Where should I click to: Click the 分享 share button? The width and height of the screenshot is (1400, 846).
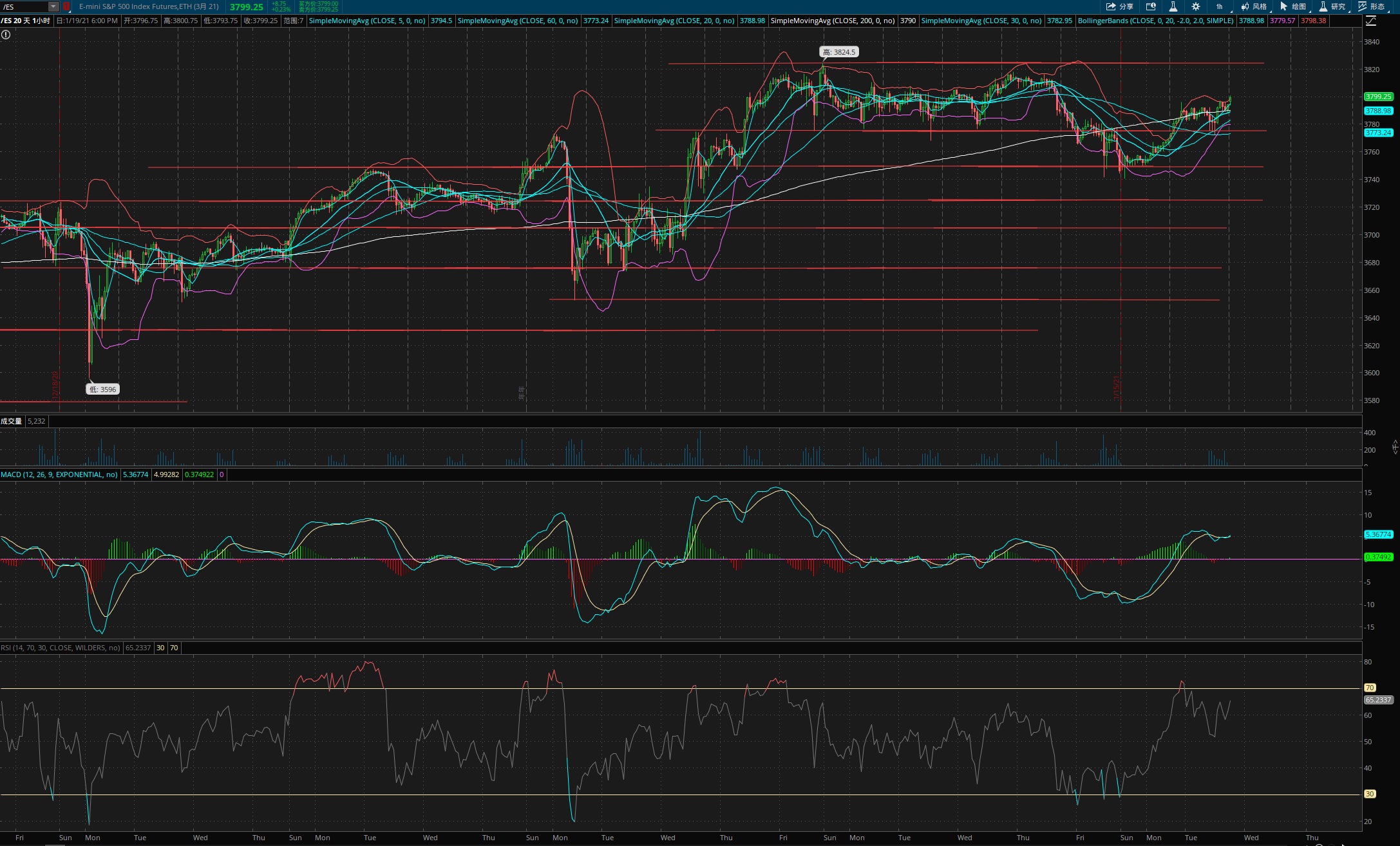pos(1120,6)
